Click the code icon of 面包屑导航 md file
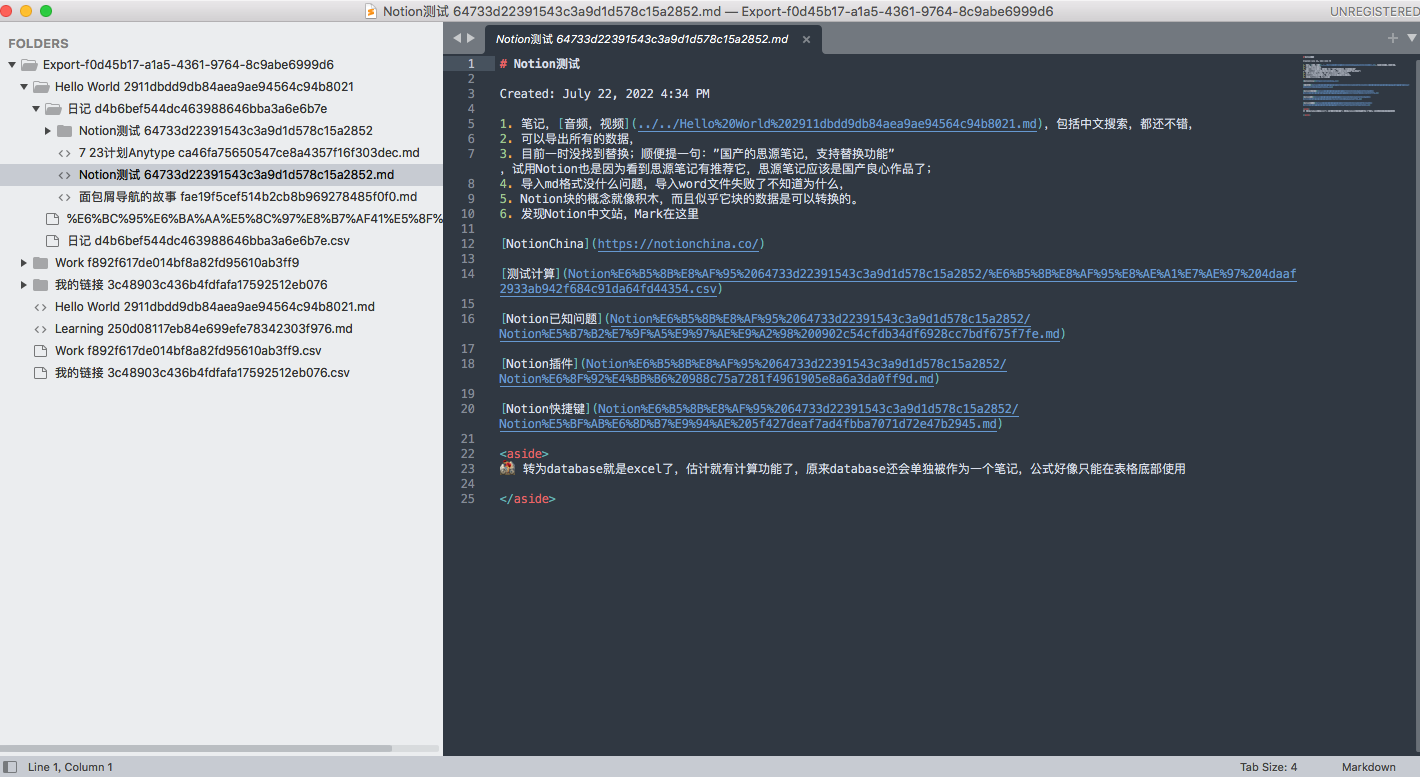This screenshot has height=777, width=1420. coord(64,197)
